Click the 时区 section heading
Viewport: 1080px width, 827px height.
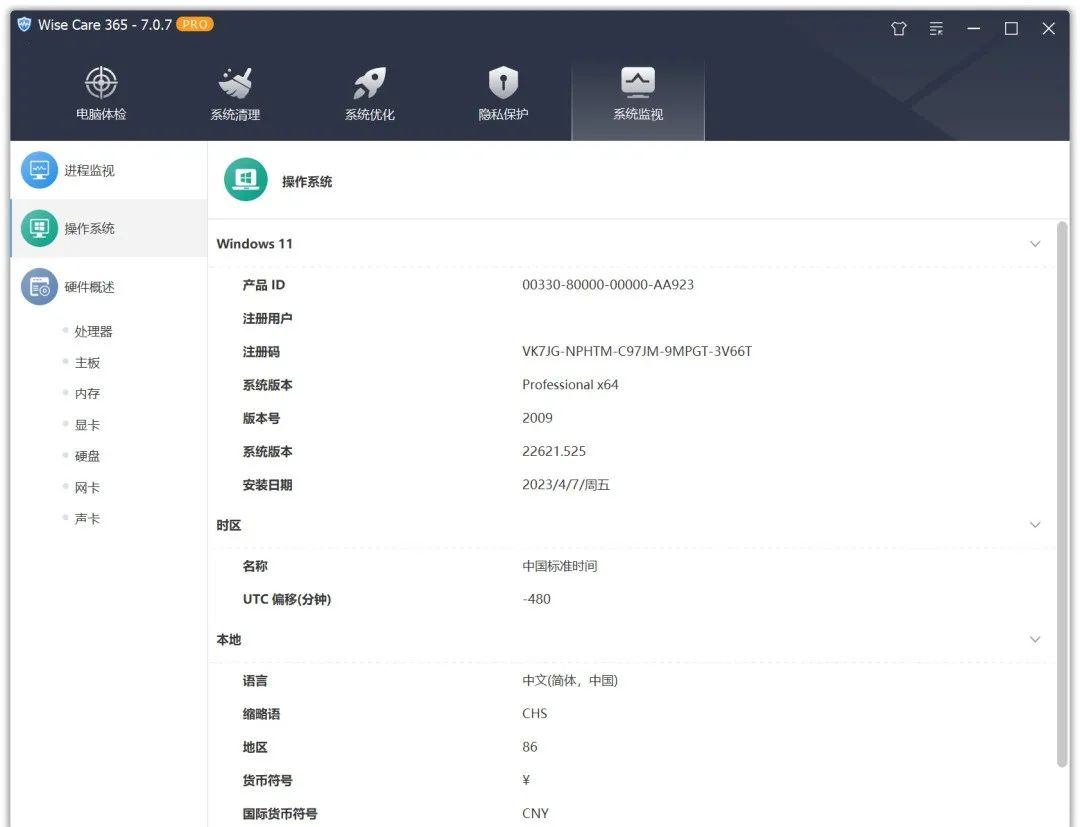[229, 525]
